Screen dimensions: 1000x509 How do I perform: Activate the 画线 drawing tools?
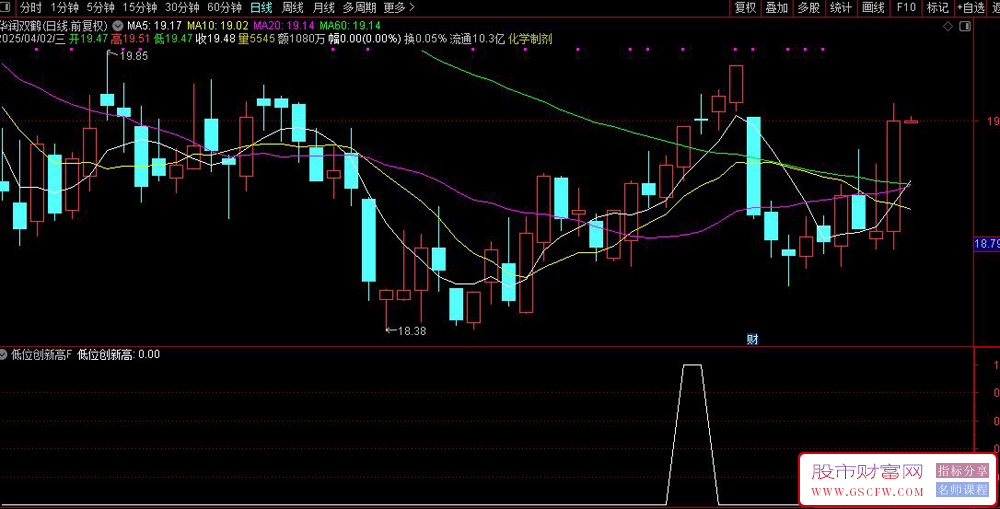[873, 8]
